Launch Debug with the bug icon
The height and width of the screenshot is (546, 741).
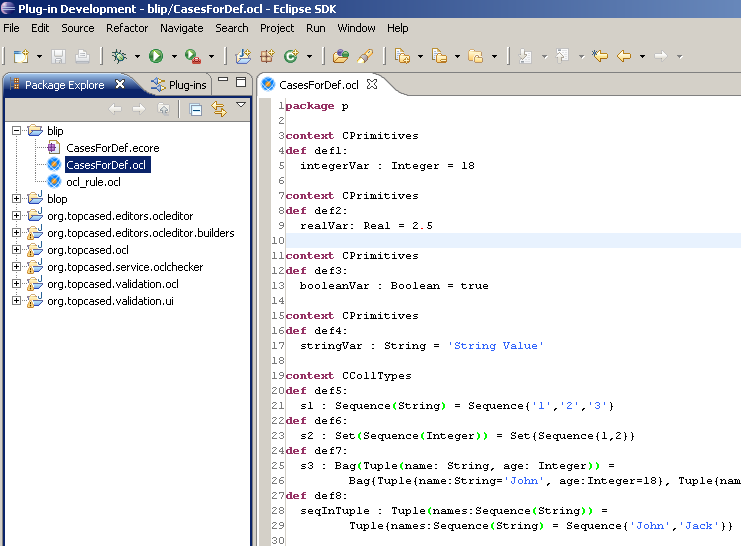click(119, 56)
